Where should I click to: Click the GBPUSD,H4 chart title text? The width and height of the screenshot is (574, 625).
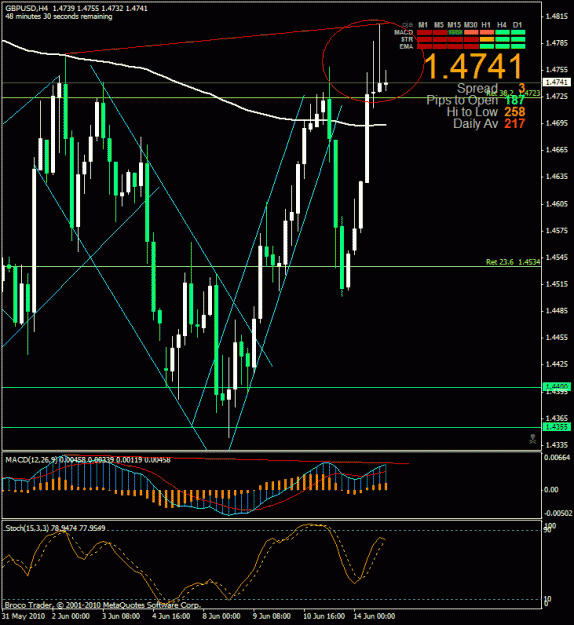27,8
